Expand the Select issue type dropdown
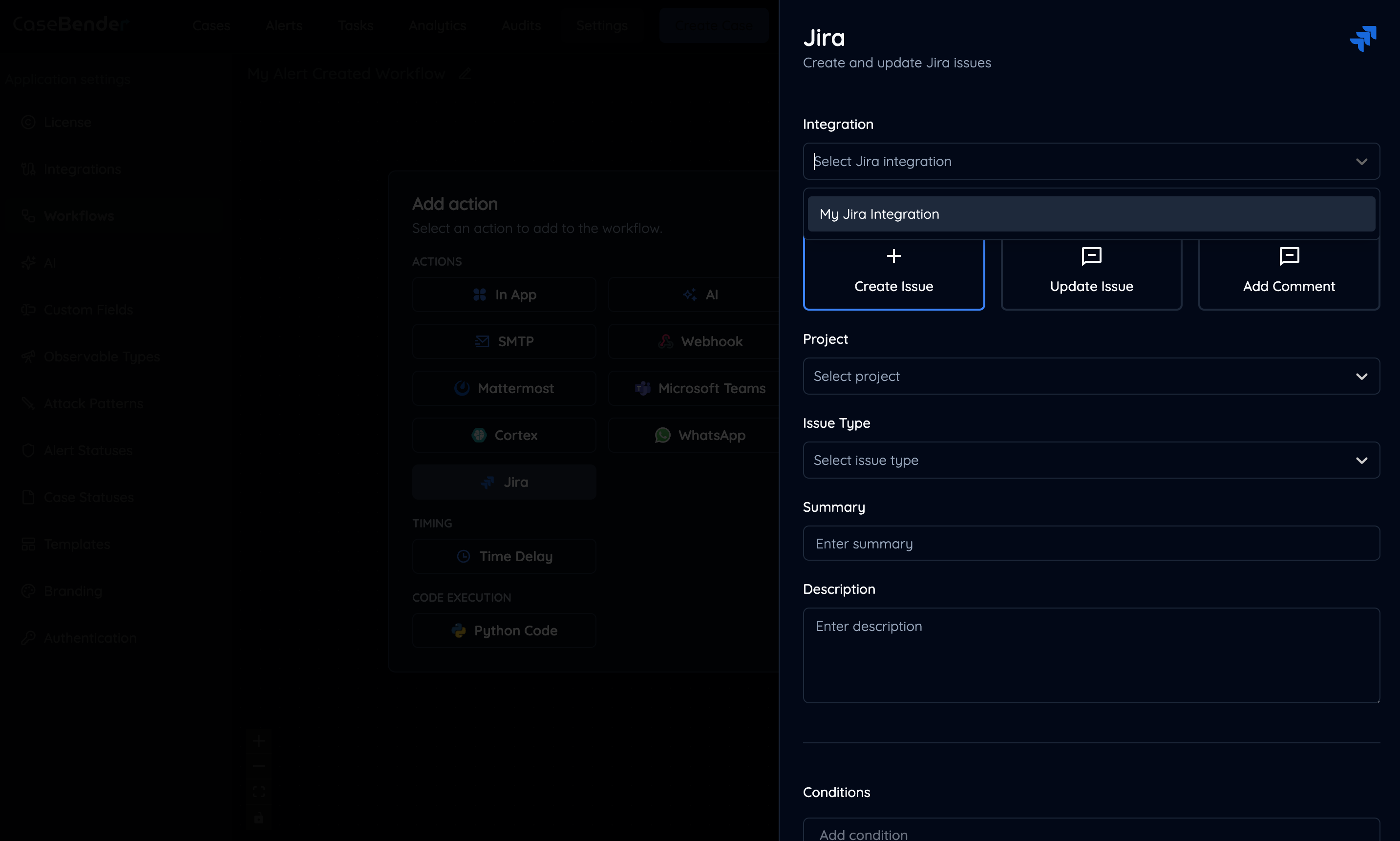The height and width of the screenshot is (841, 1400). point(1089,460)
